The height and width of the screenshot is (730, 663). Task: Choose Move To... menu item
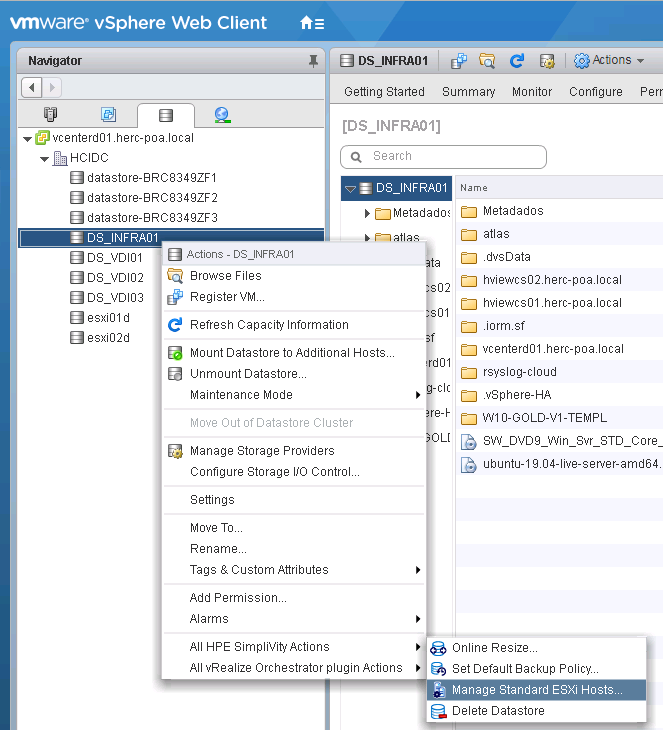294,527
